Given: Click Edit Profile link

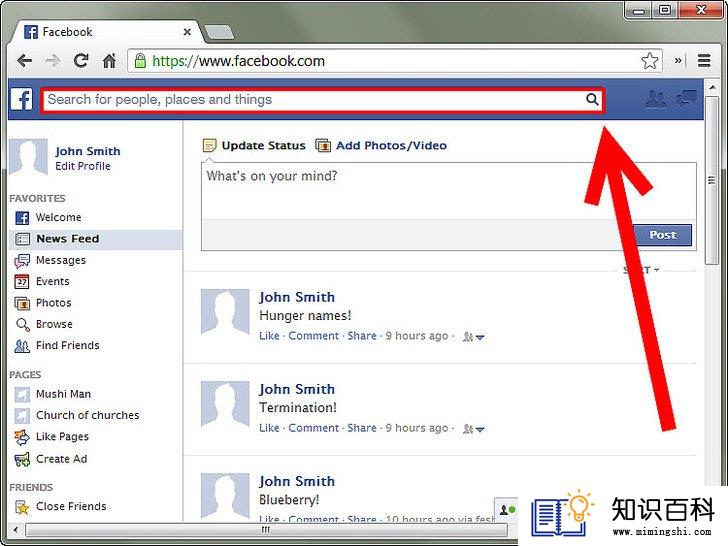Looking at the screenshot, I should [83, 166].
